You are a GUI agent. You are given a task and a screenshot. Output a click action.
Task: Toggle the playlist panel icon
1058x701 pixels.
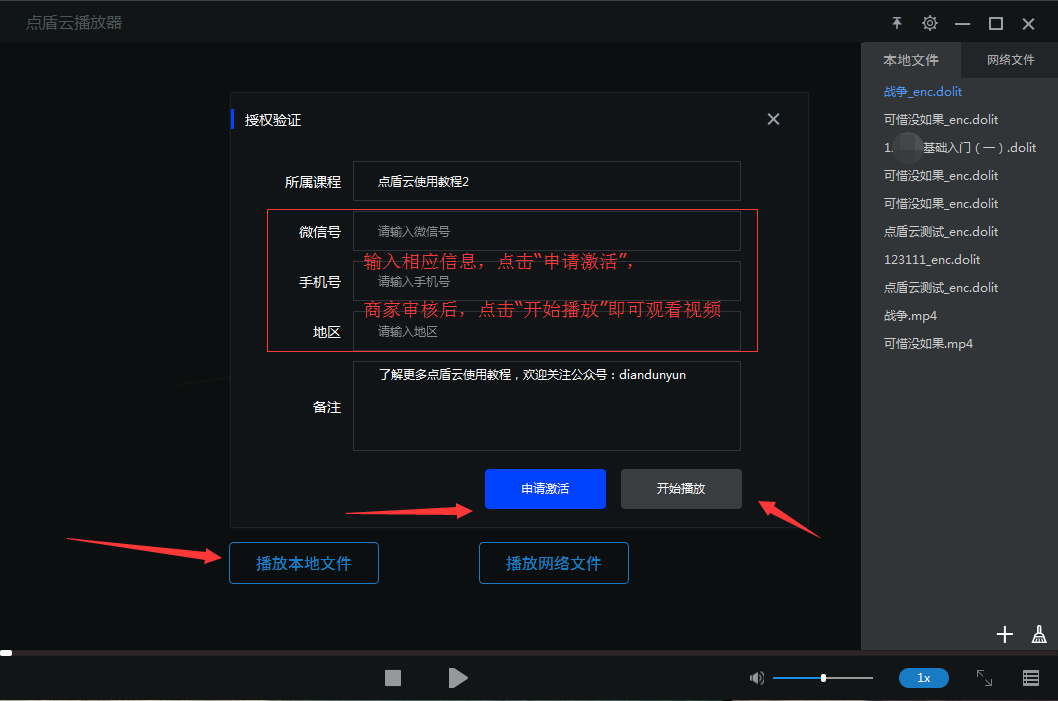point(1031,678)
